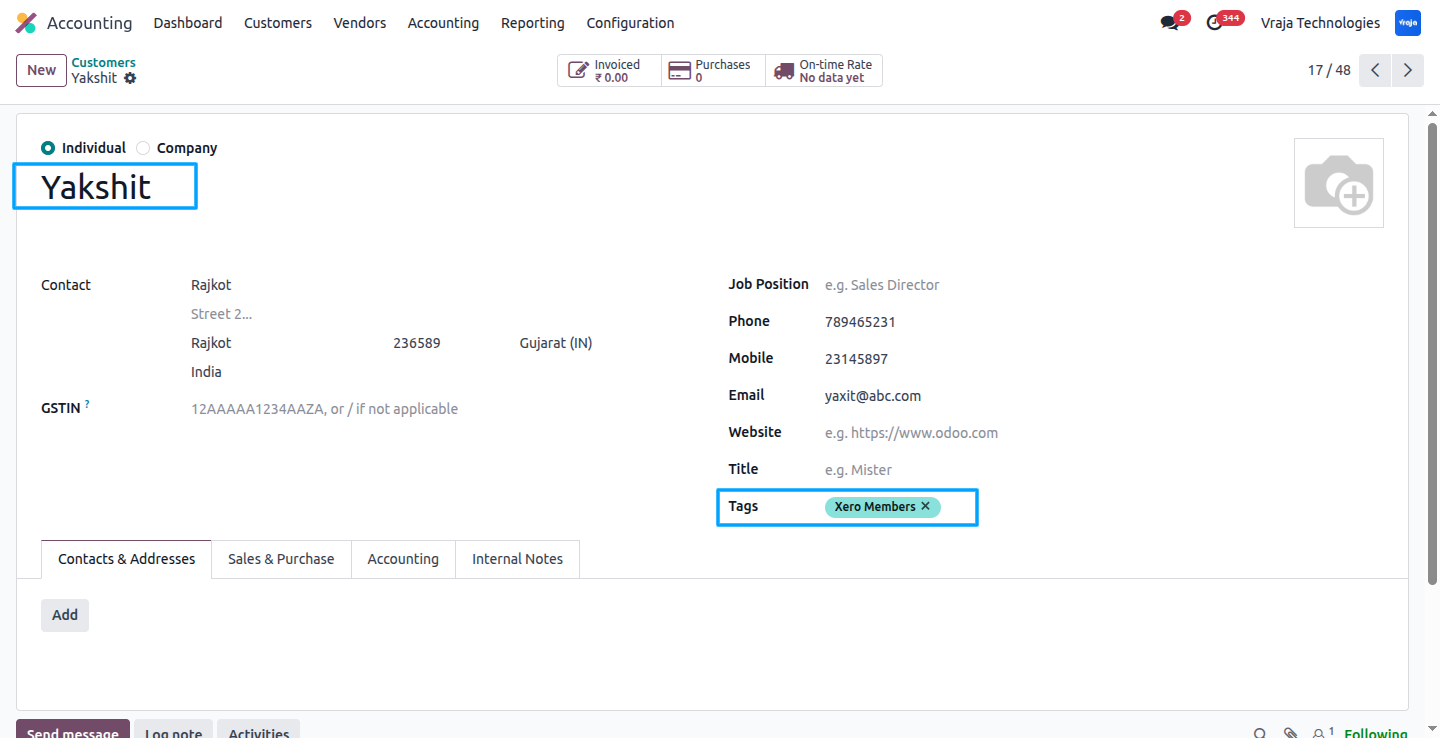This screenshot has width=1440, height=738.
Task: Switch to the Internal Notes tab
Action: 517,559
